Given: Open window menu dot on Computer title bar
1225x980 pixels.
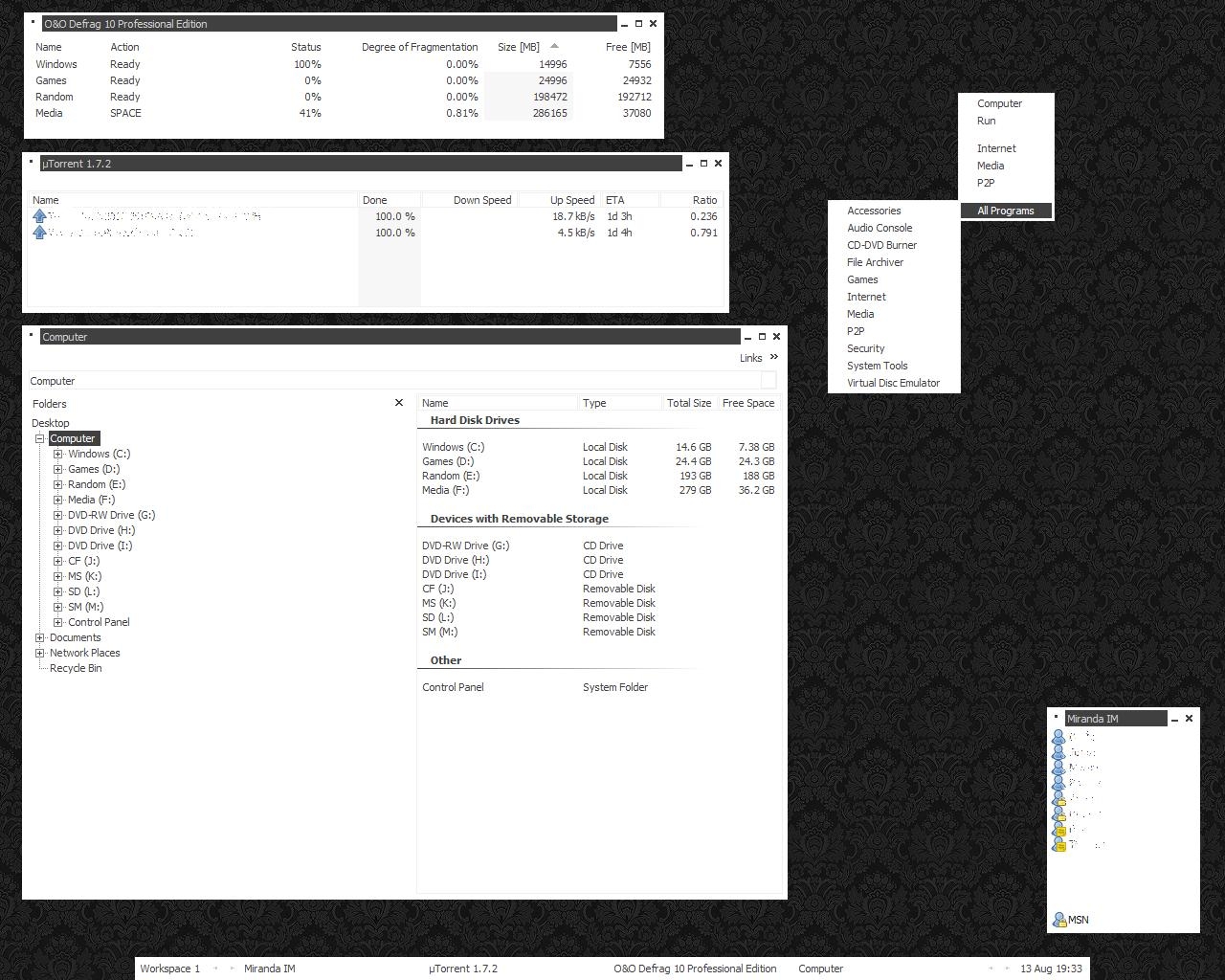Looking at the screenshot, I should coord(31,334).
